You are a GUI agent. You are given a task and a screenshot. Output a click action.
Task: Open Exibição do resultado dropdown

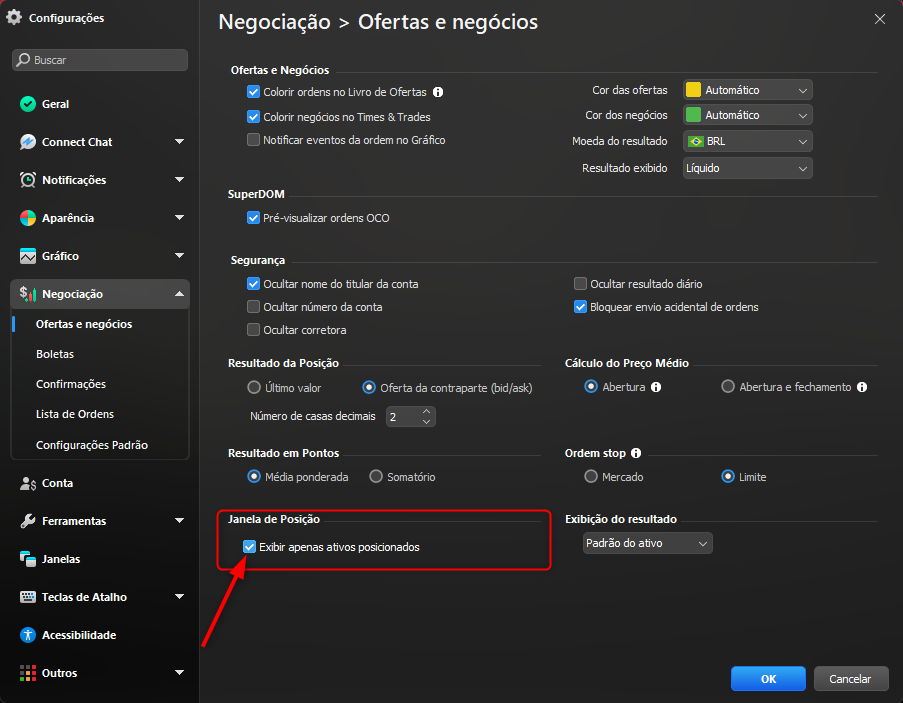click(x=647, y=544)
